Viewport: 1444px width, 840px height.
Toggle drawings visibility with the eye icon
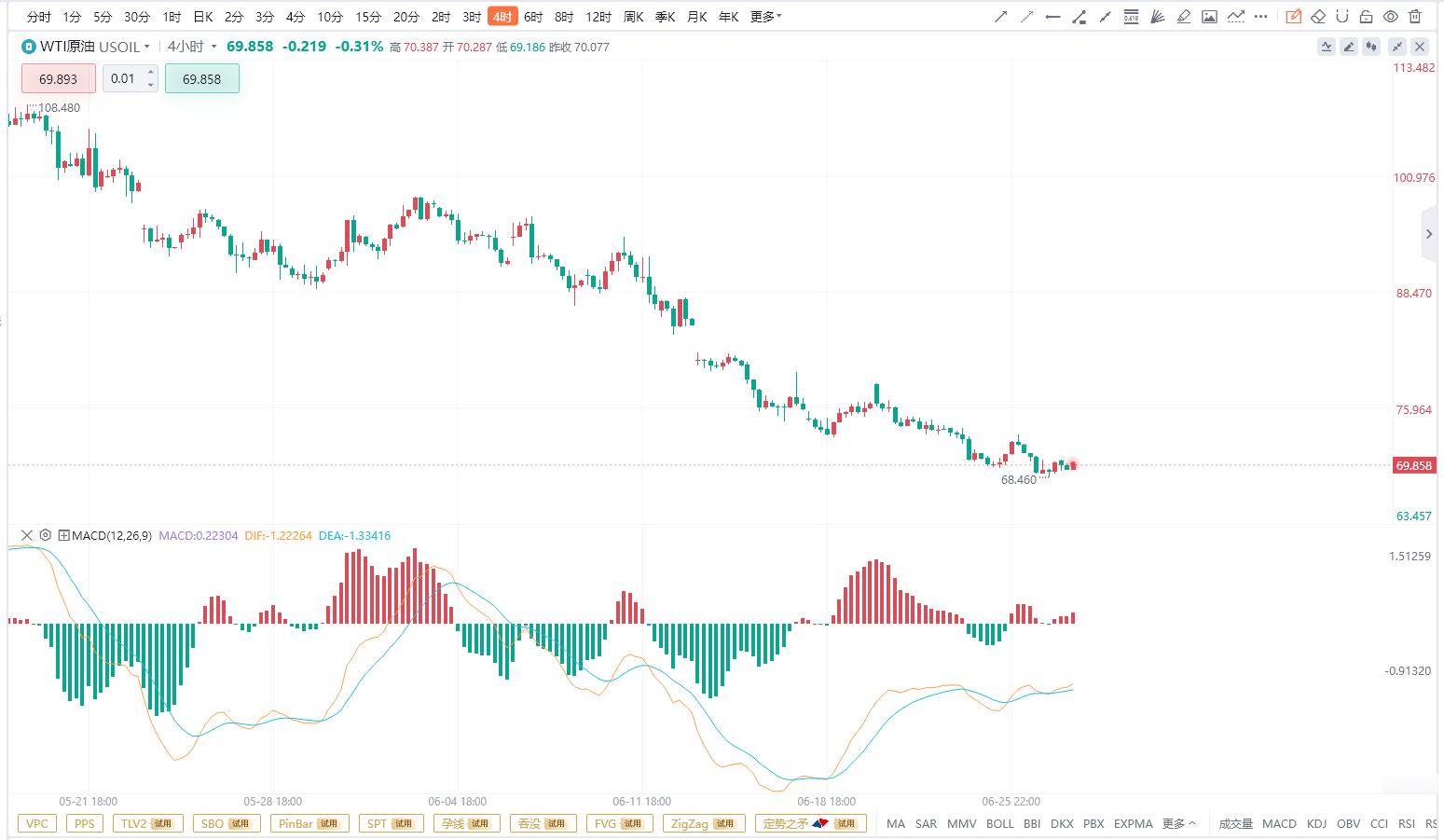(x=1390, y=17)
